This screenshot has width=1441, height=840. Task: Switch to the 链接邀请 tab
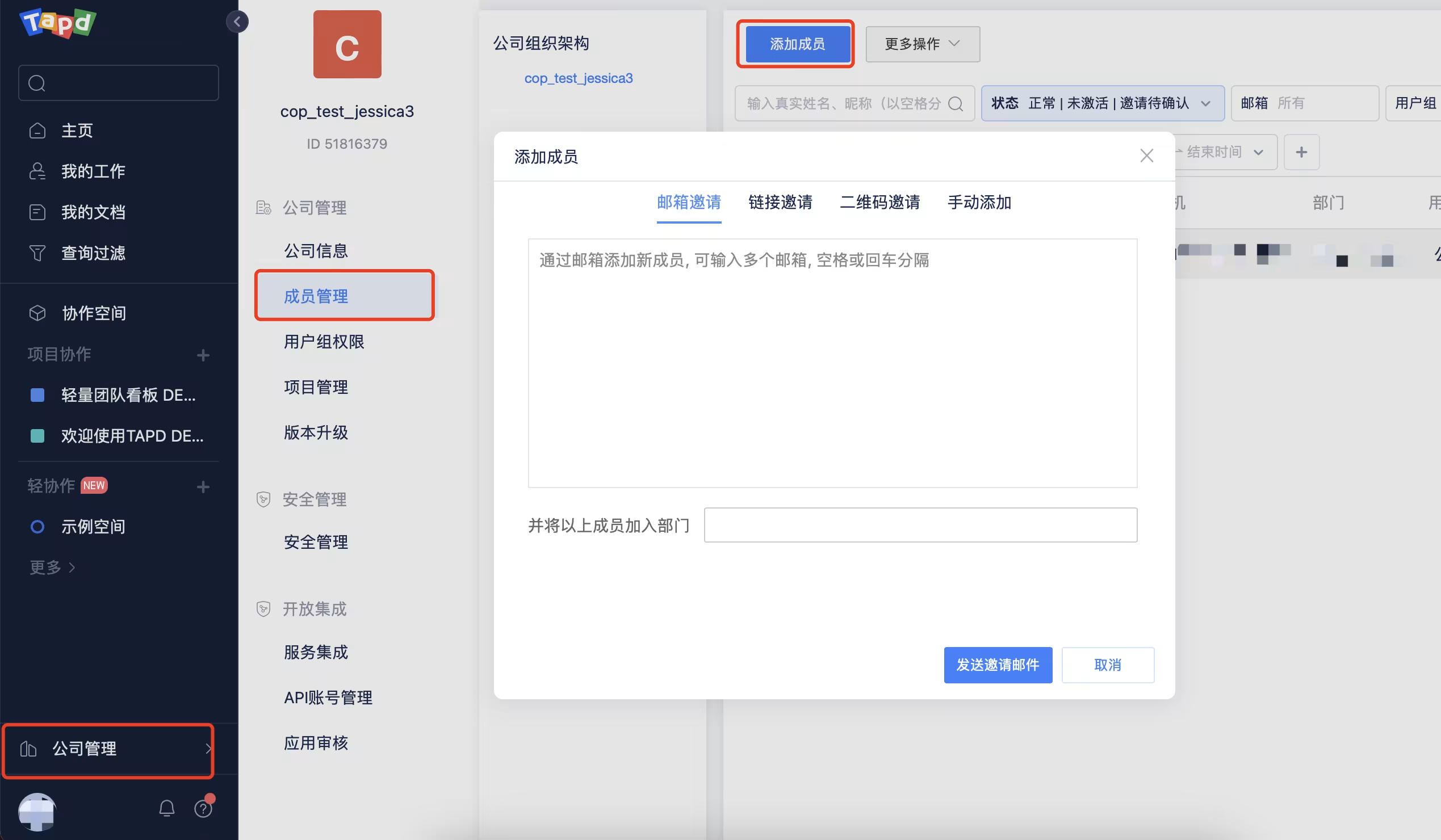[780, 202]
